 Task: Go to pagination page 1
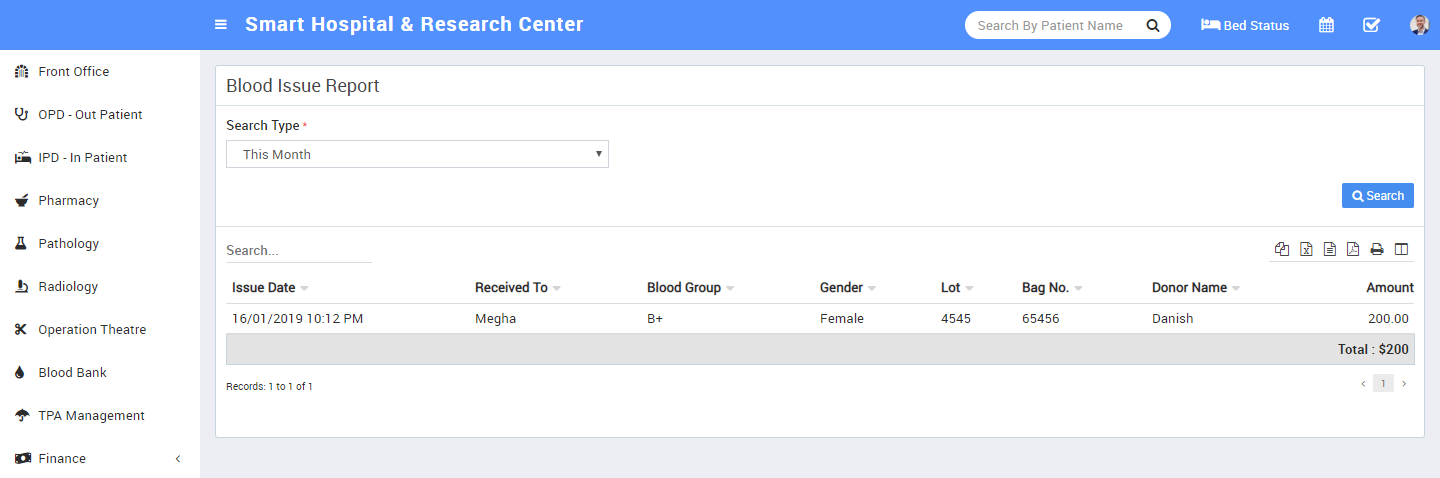[1383, 383]
